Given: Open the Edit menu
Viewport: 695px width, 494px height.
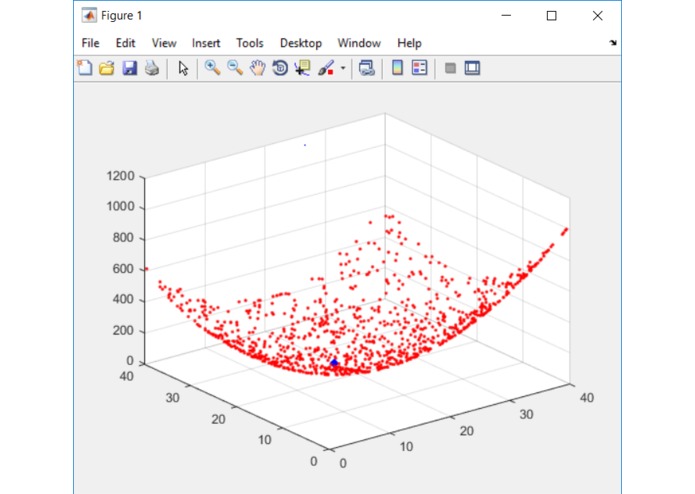Looking at the screenshot, I should (125, 43).
